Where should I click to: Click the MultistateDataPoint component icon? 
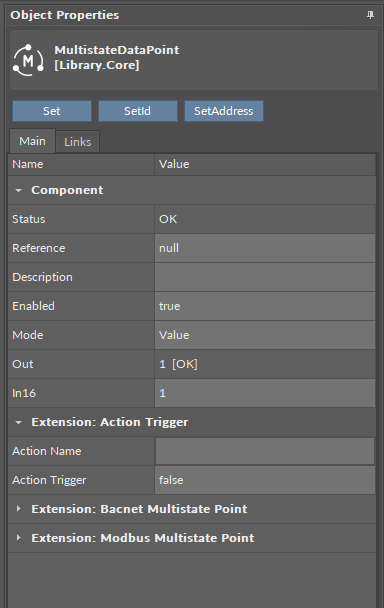point(28,60)
